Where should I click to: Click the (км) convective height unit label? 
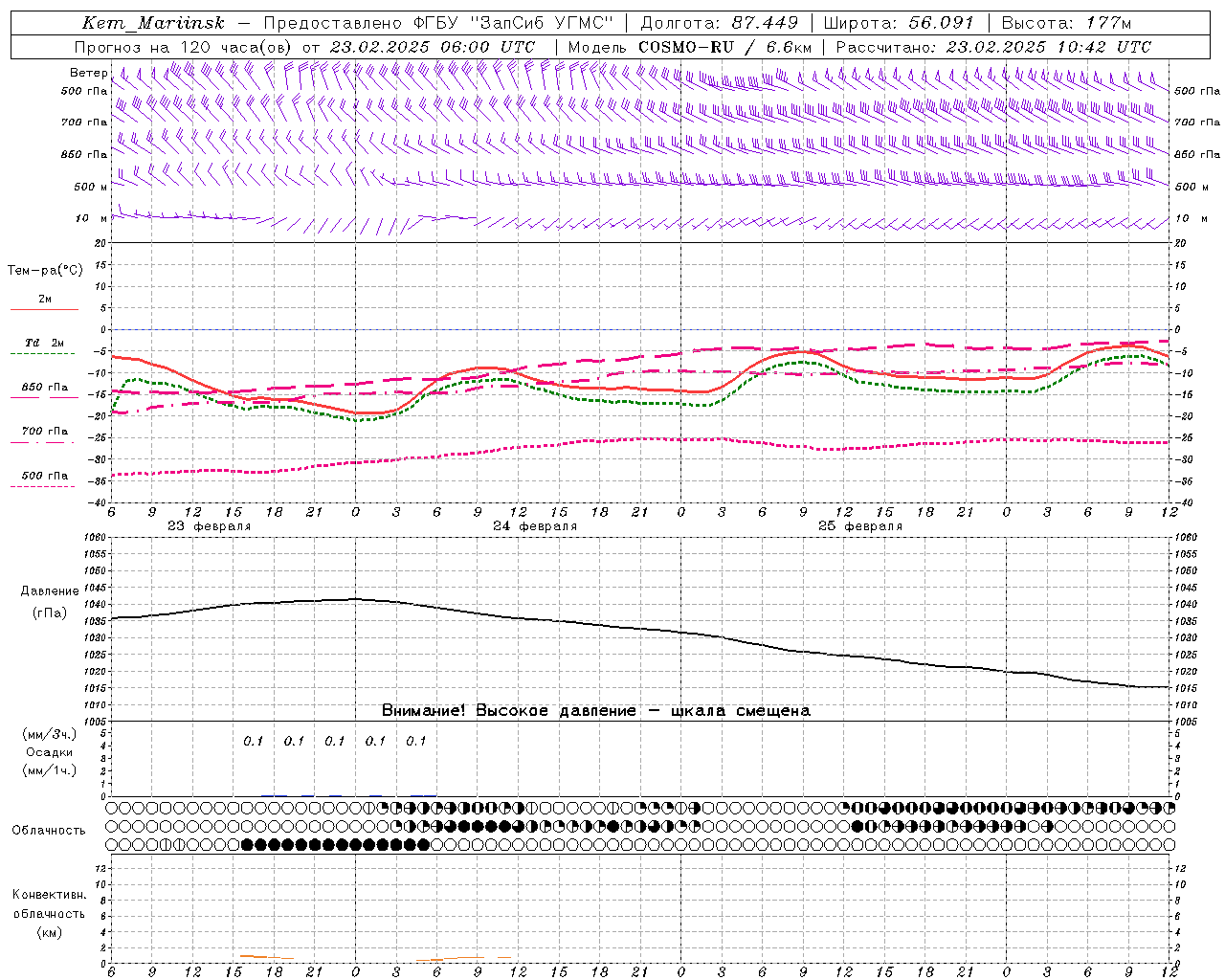(50, 932)
